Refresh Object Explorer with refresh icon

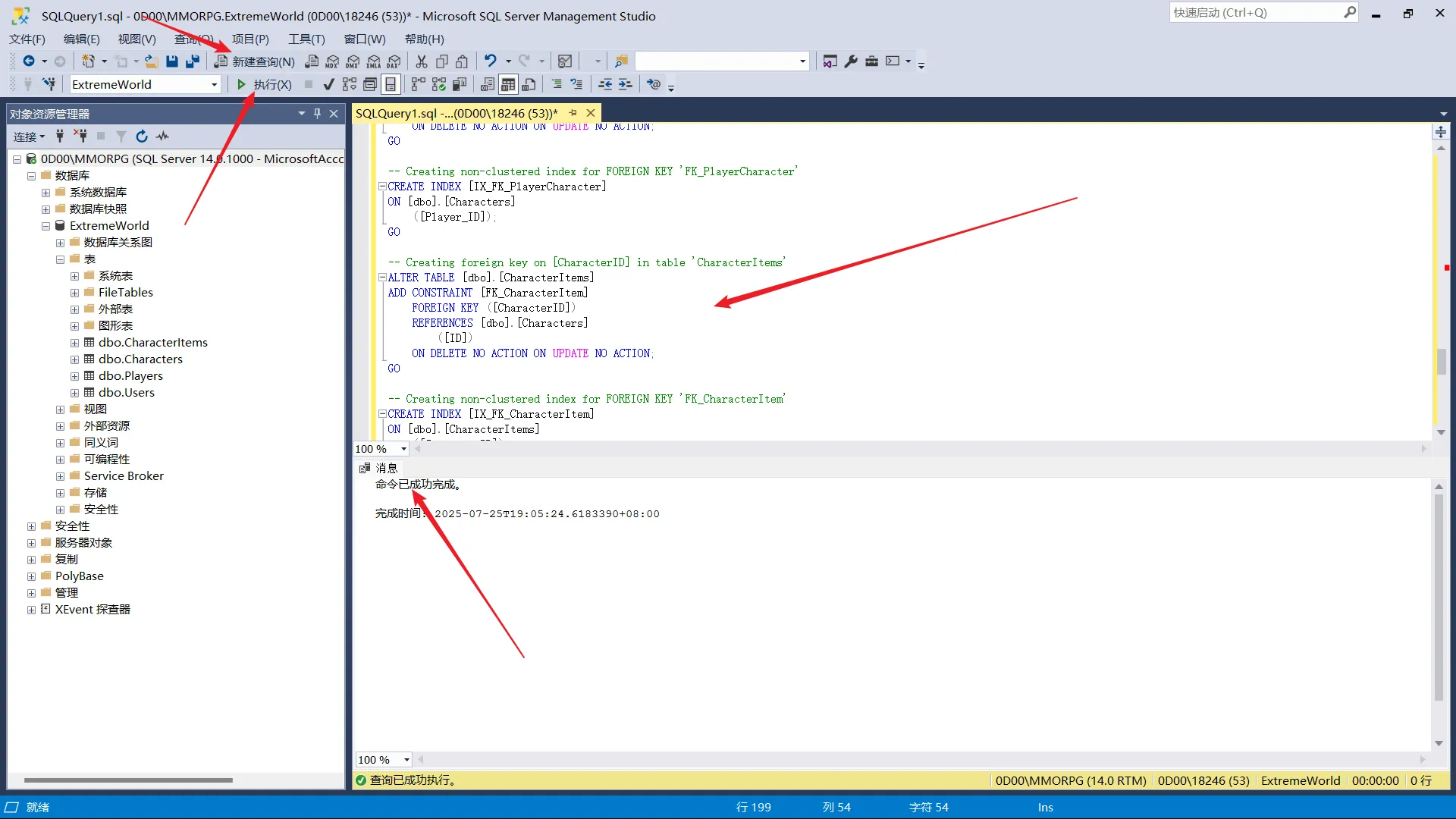142,136
